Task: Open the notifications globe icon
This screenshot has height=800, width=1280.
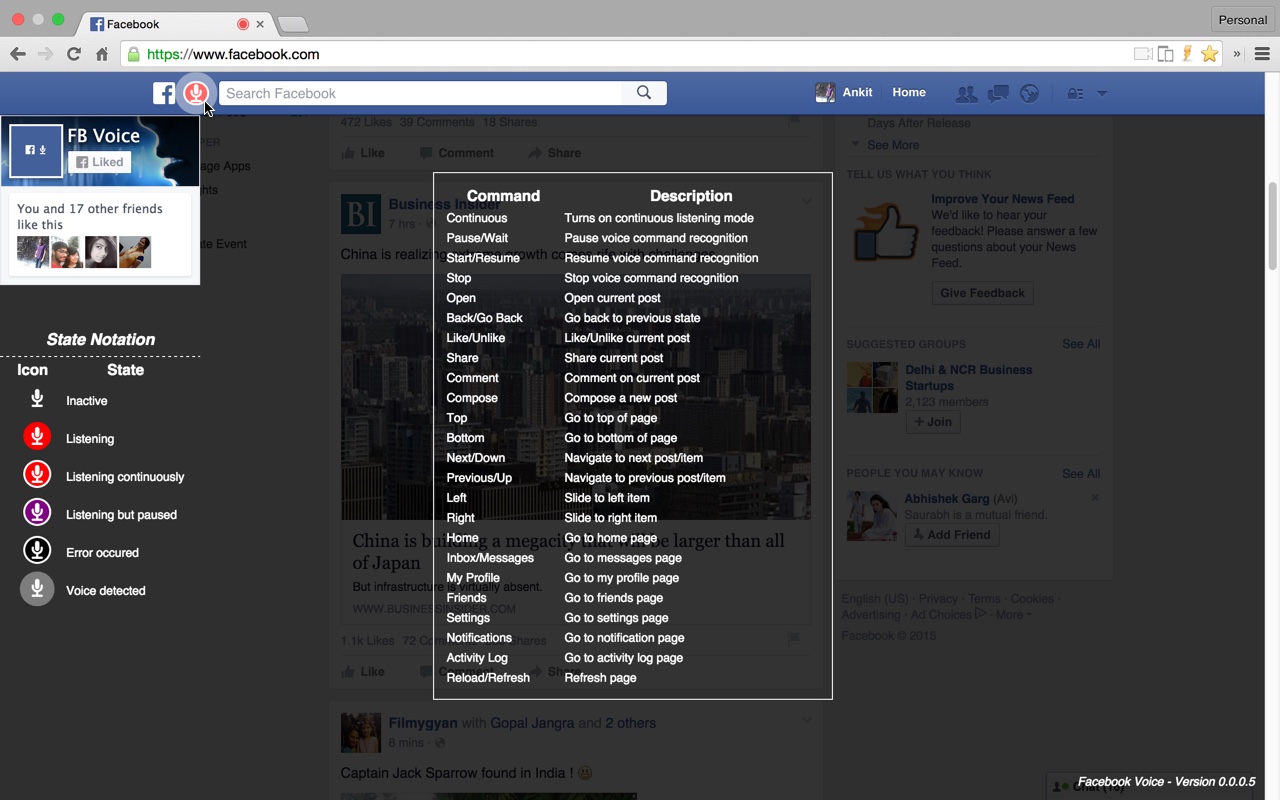Action: click(x=1029, y=92)
